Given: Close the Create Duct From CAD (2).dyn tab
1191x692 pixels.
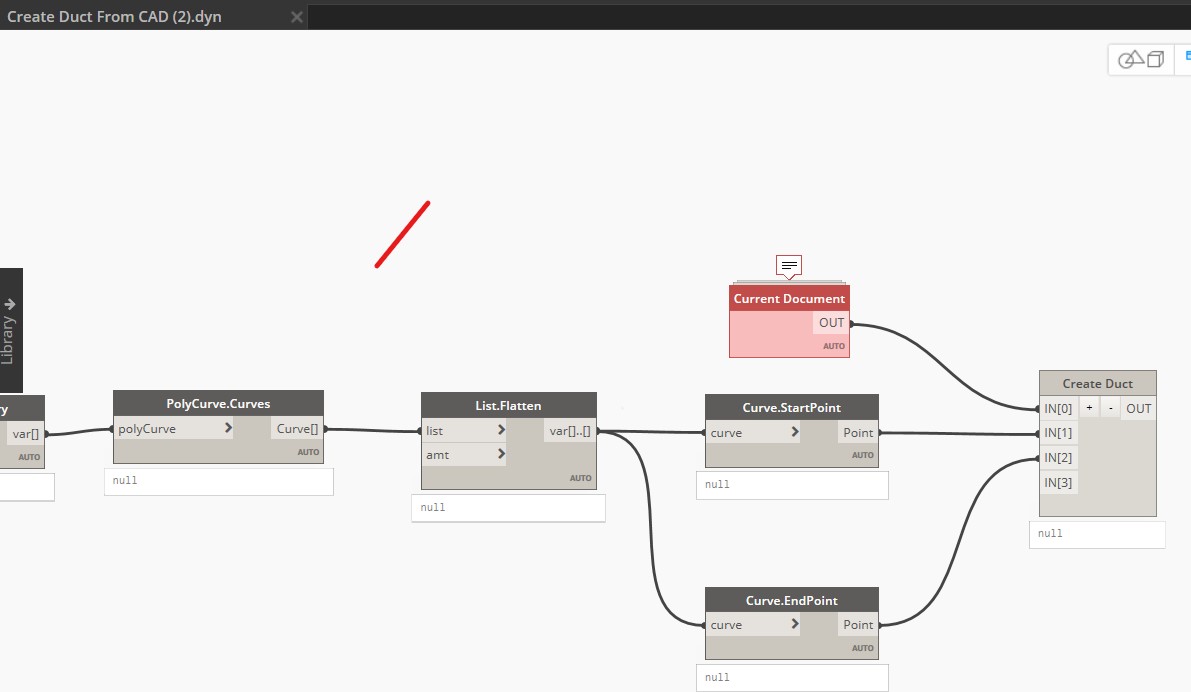Looking at the screenshot, I should point(297,17).
